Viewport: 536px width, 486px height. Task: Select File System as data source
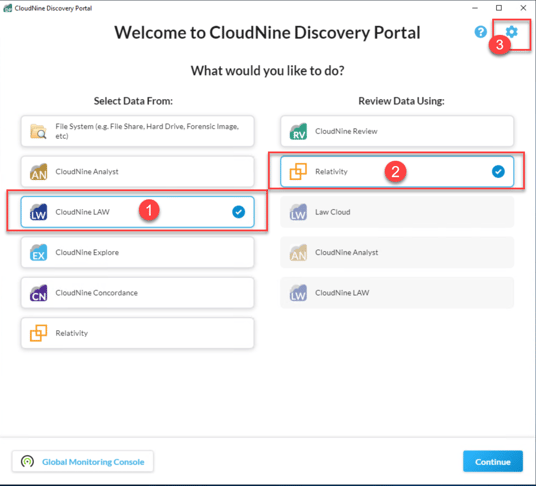coord(137,131)
